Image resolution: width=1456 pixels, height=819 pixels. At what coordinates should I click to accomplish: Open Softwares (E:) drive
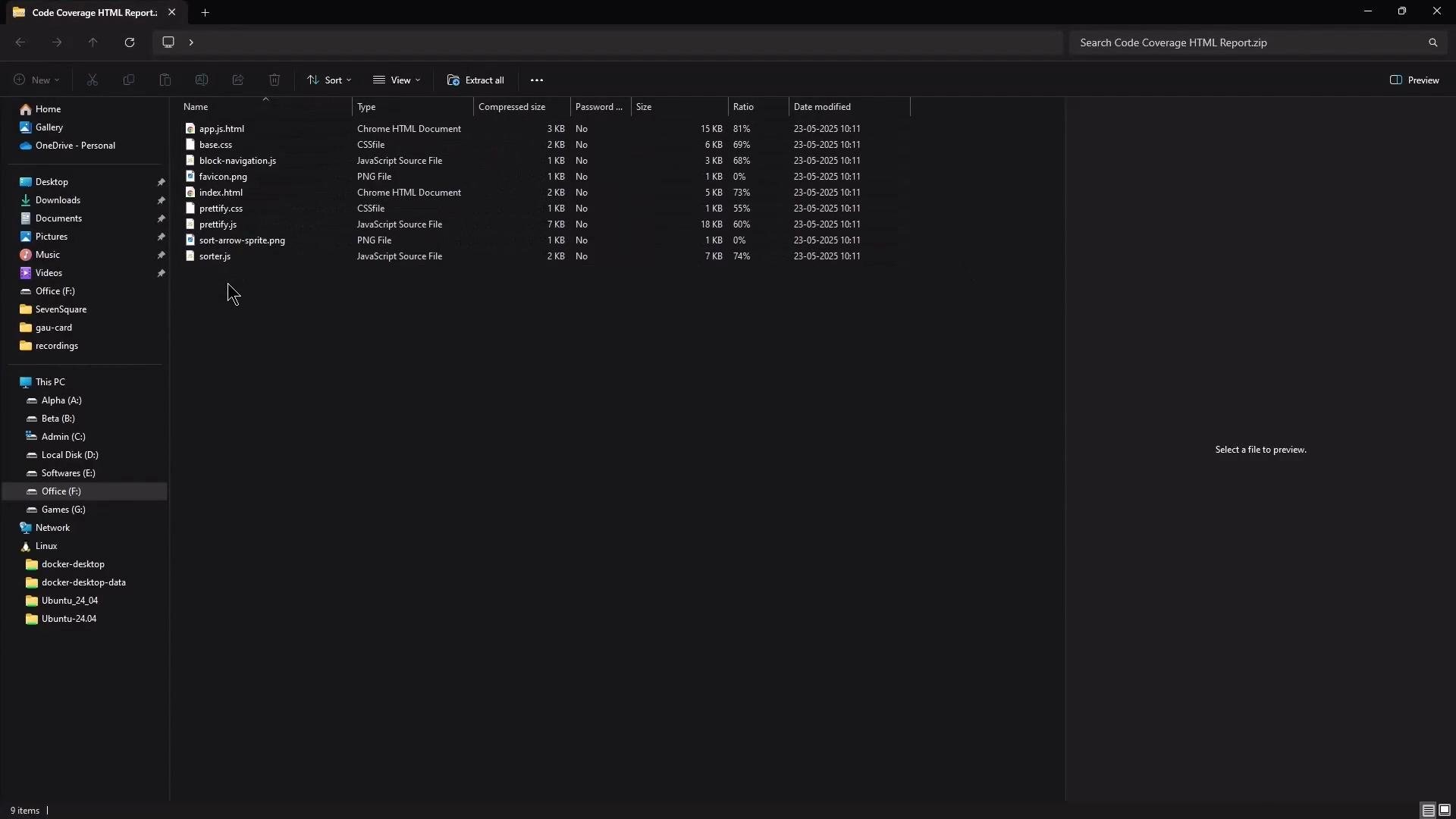click(68, 473)
